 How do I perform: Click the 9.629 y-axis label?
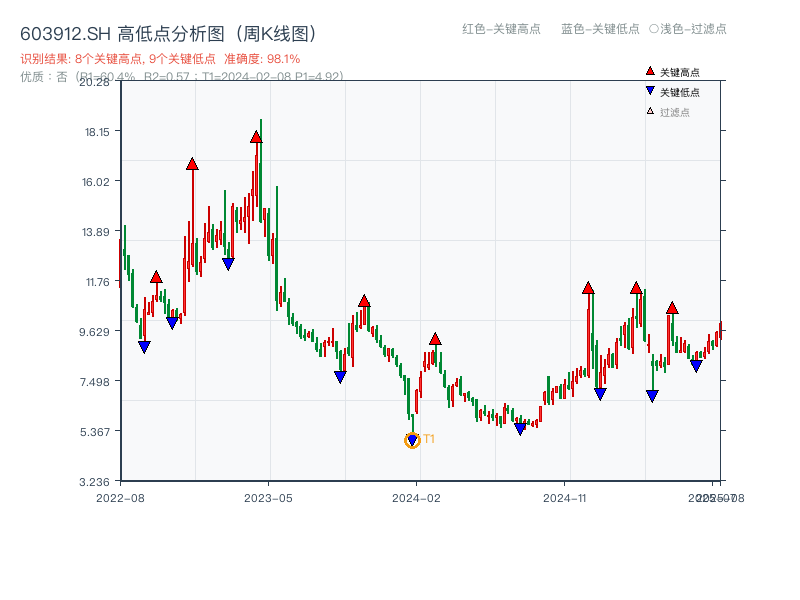[94, 332]
